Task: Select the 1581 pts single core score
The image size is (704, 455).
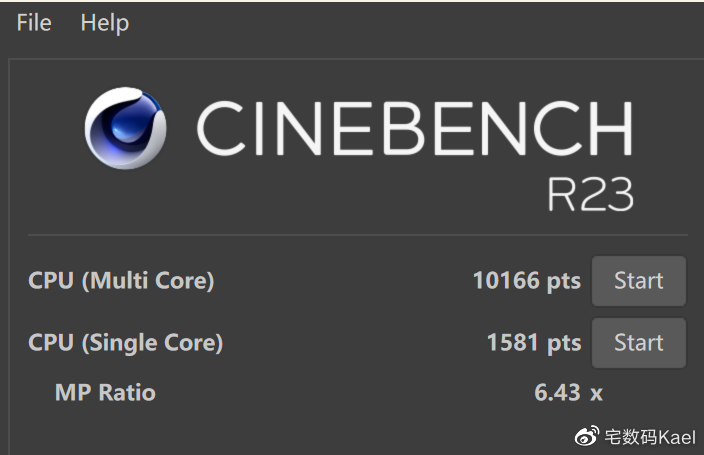Action: [x=534, y=343]
